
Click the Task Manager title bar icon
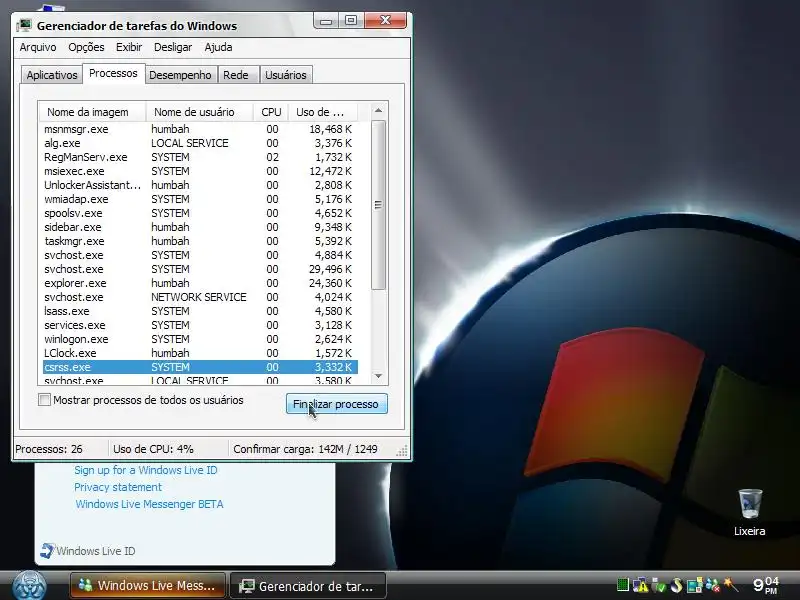(x=23, y=26)
